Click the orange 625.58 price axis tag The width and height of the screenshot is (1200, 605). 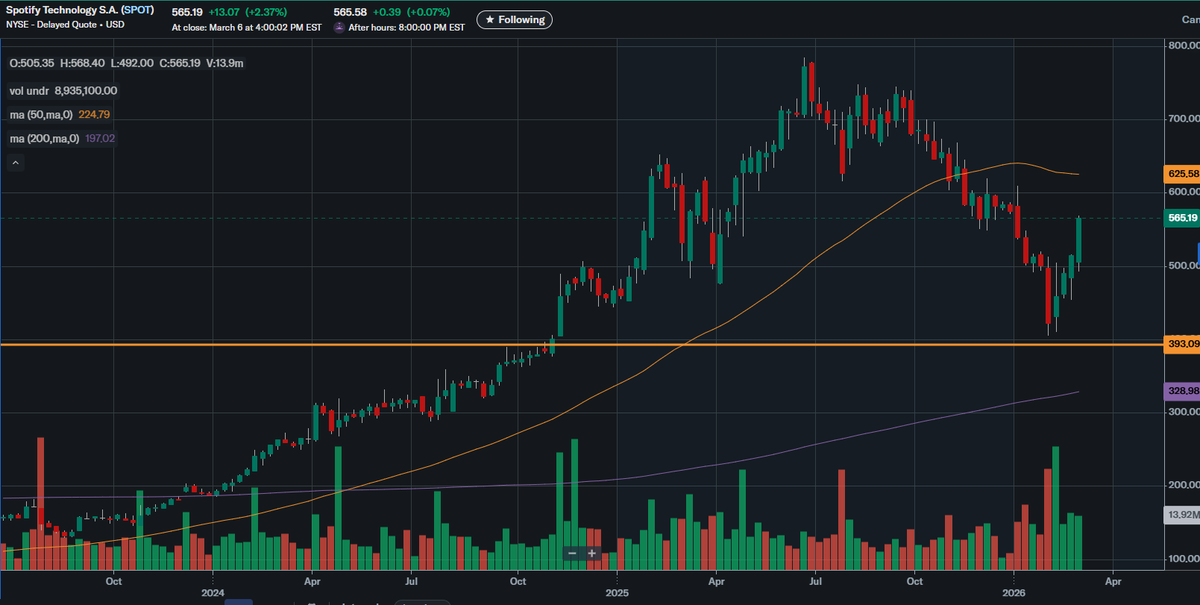coord(1183,174)
